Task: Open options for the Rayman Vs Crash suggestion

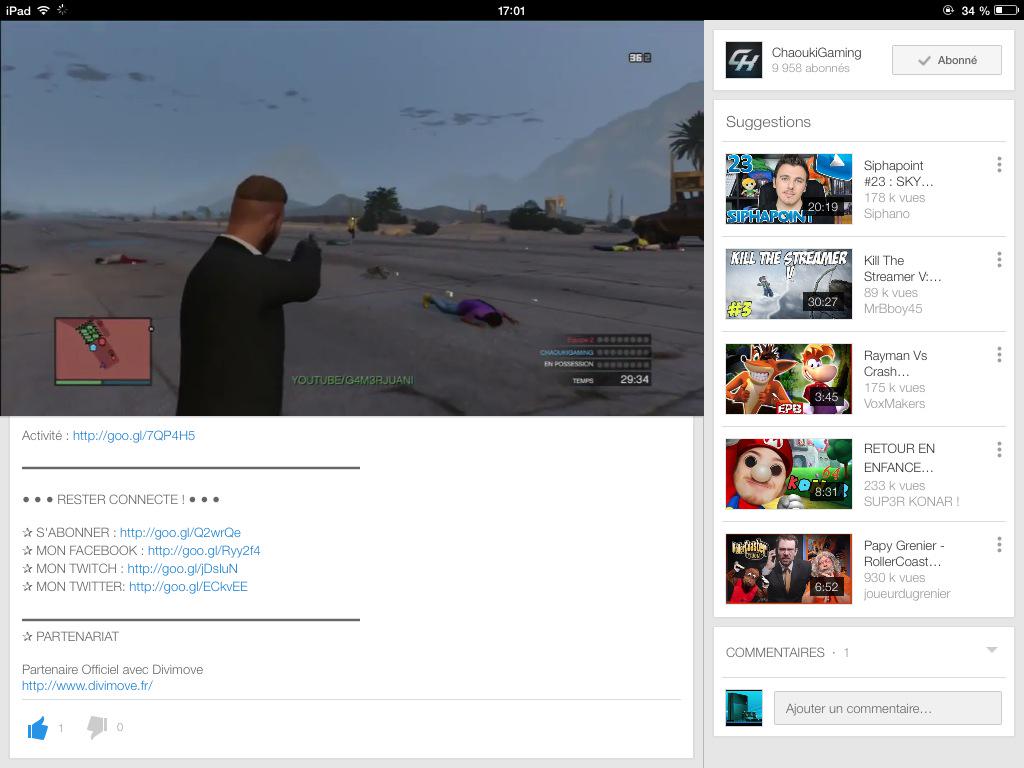Action: 999,355
